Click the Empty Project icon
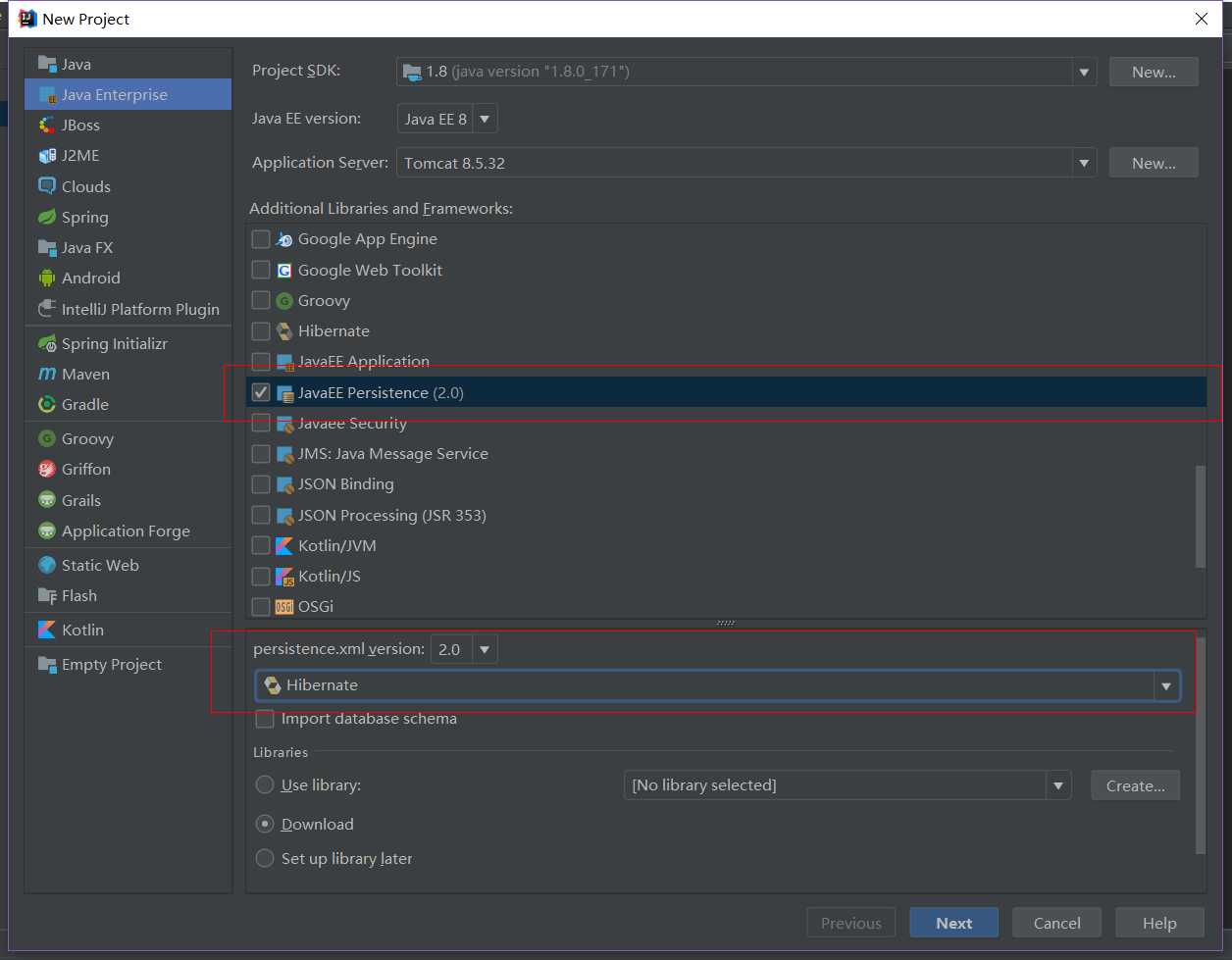 [47, 664]
